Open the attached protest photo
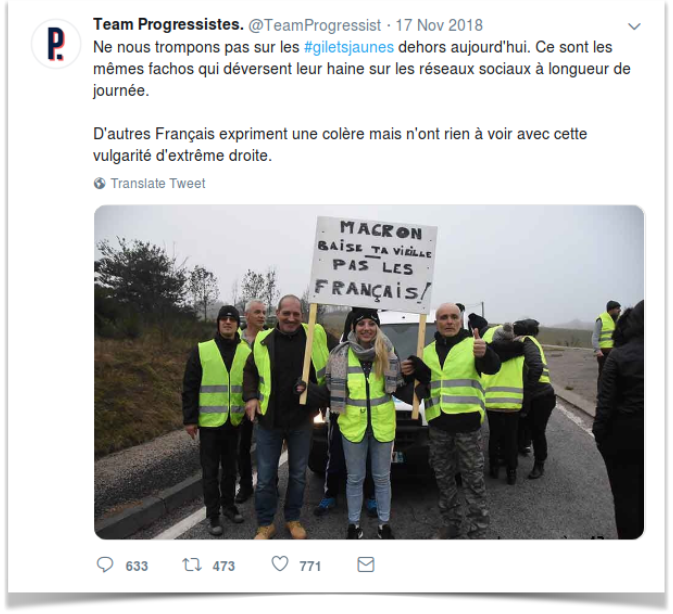Viewport: 673px width, 614px height. tap(369, 372)
